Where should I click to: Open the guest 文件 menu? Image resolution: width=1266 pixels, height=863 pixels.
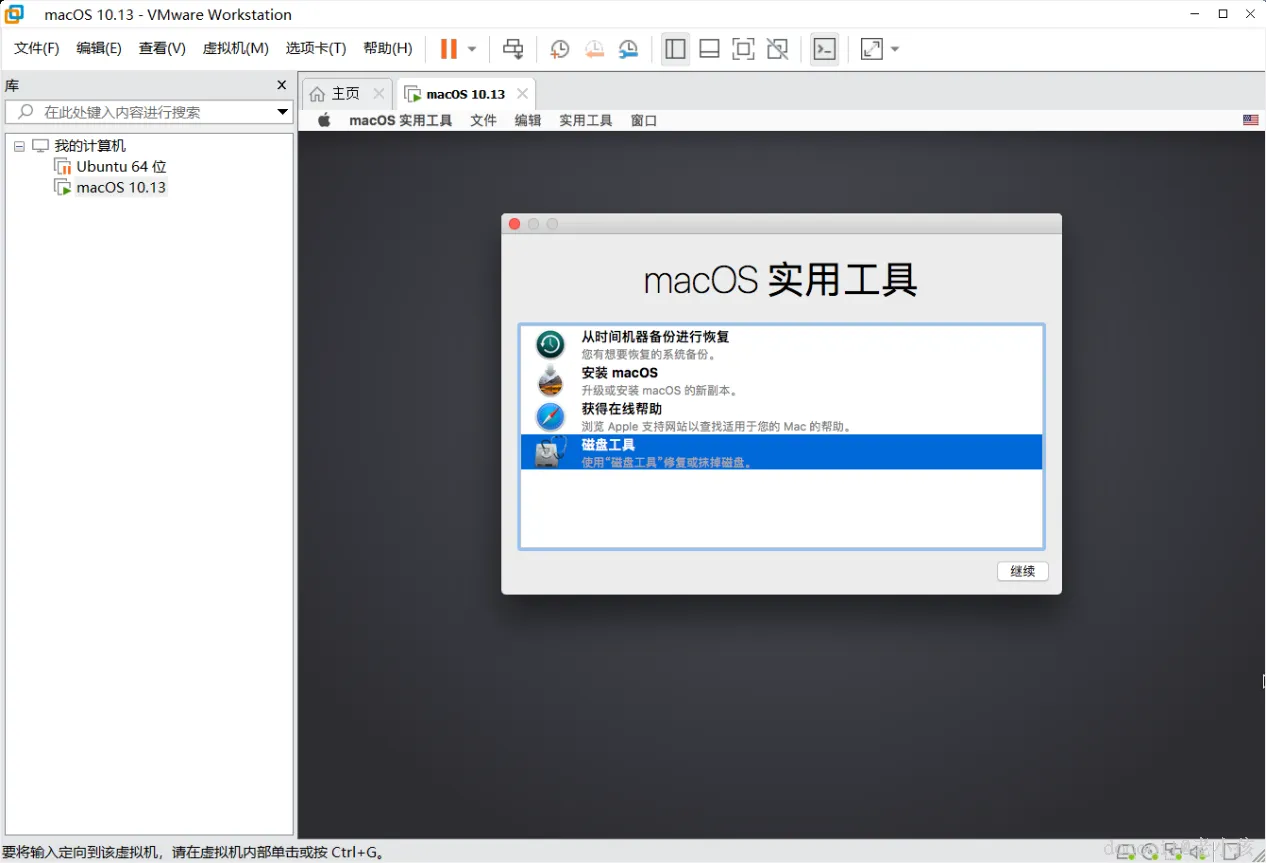(484, 120)
